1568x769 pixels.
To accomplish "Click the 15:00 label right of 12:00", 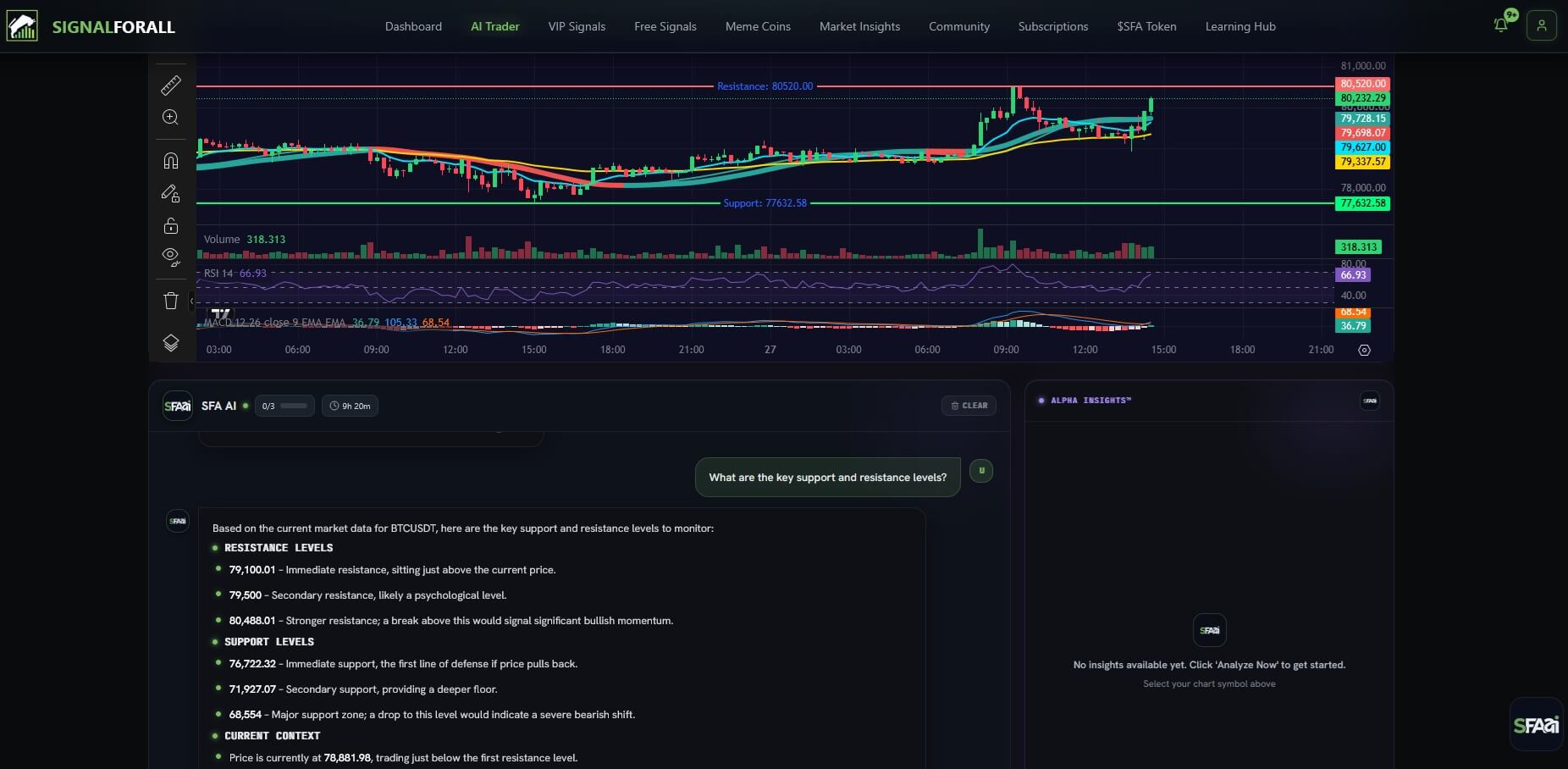I will coord(1163,350).
